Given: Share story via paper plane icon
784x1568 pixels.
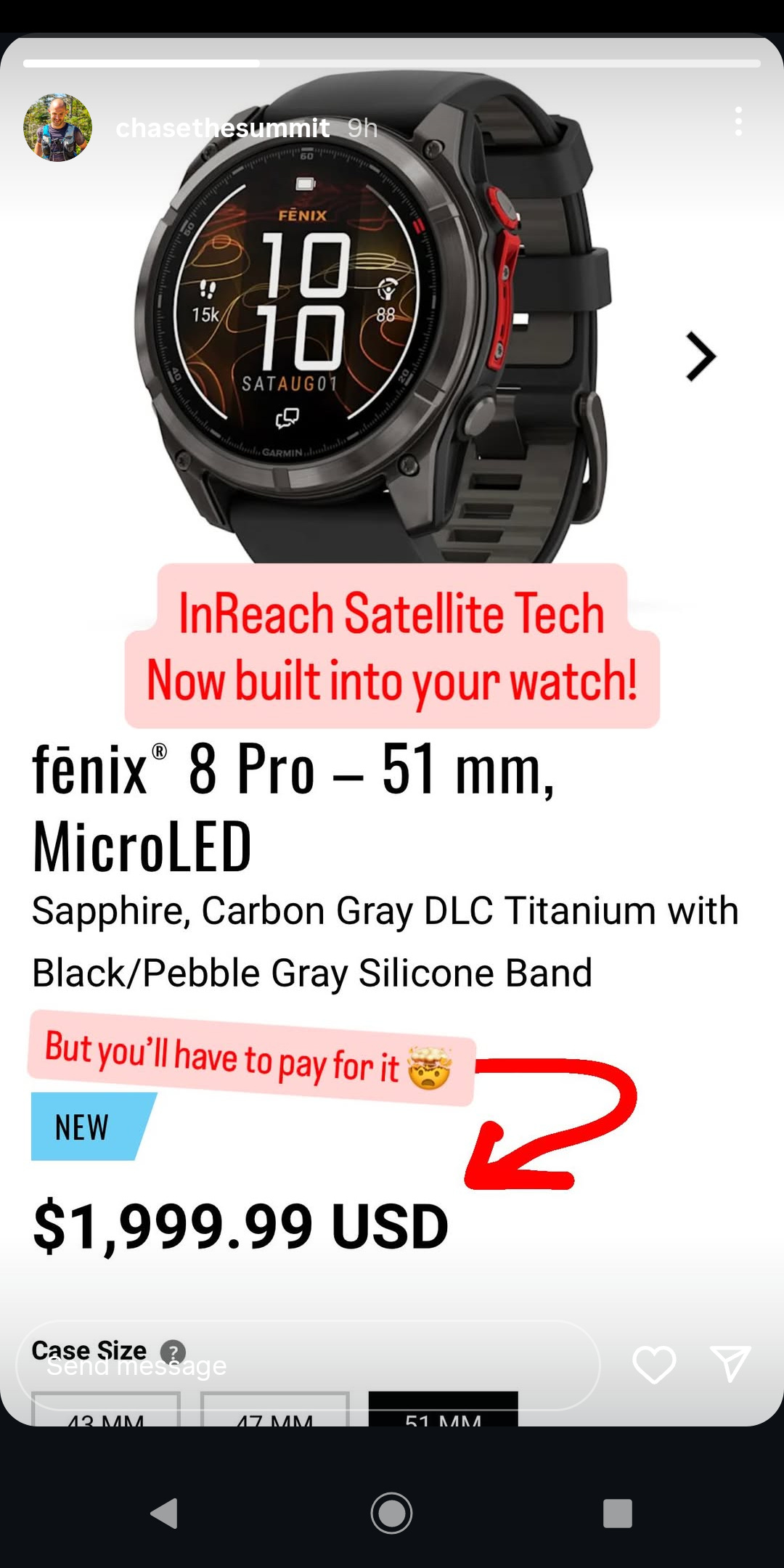Looking at the screenshot, I should (730, 1363).
